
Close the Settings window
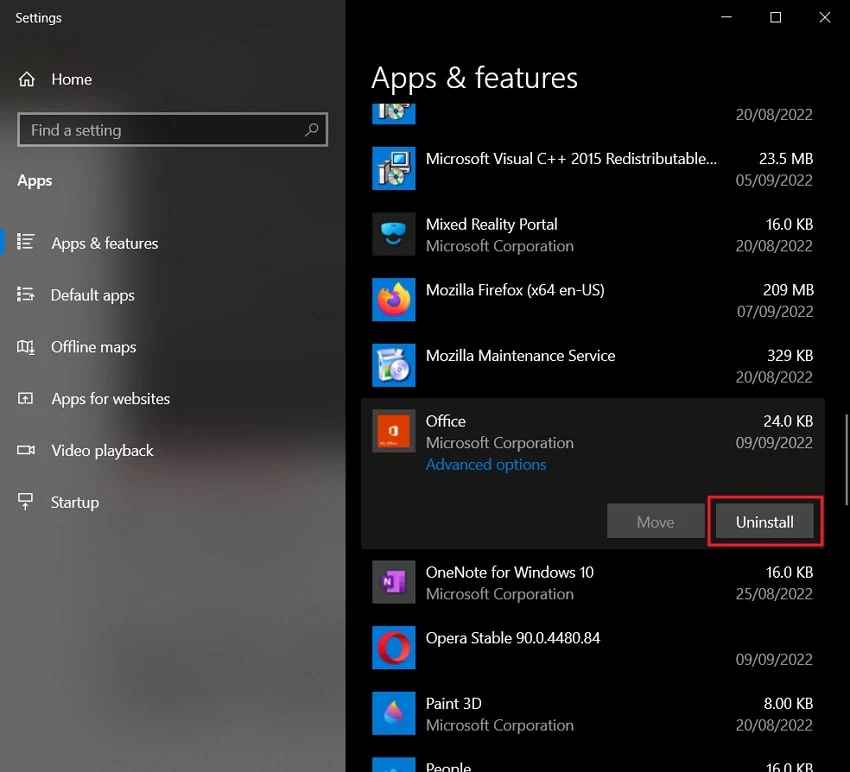(x=825, y=17)
